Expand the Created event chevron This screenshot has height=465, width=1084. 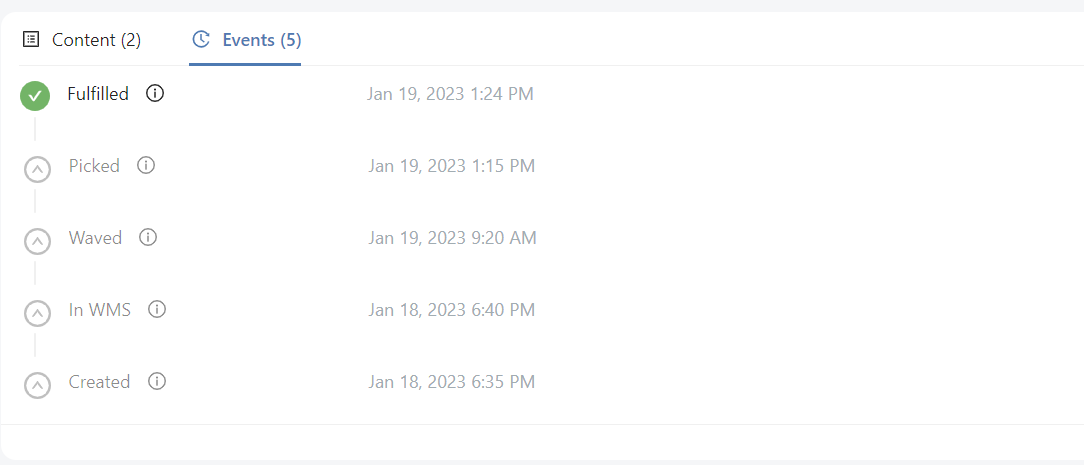(37, 385)
